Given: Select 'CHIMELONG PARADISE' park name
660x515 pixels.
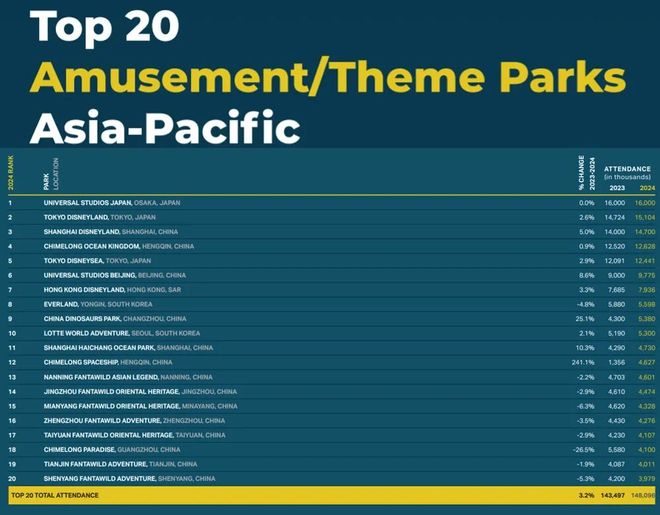Looking at the screenshot, I should click(x=80, y=450).
